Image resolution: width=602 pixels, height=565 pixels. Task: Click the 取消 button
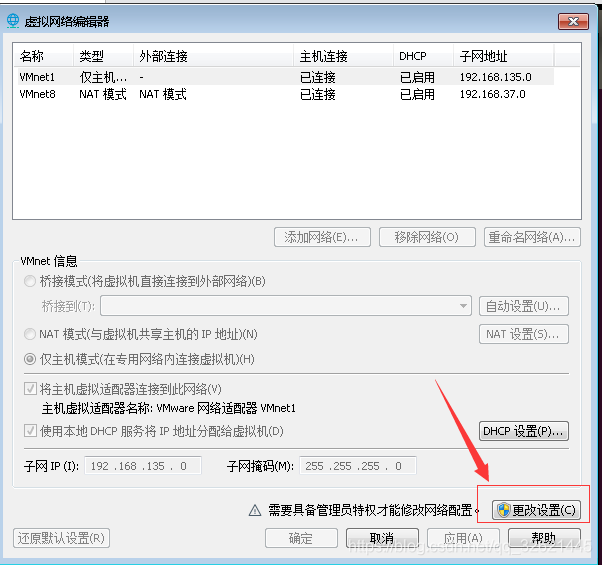pos(382,538)
